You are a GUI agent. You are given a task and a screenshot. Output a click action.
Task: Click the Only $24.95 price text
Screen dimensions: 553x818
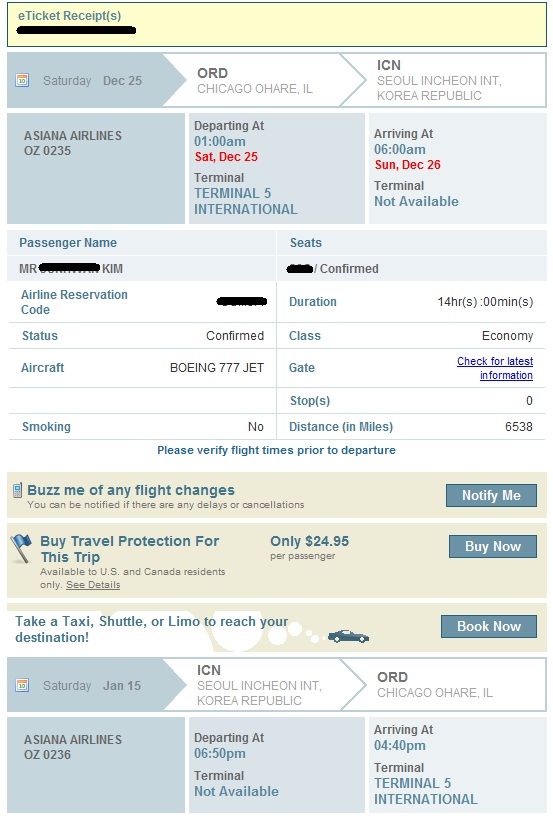pyautogui.click(x=309, y=541)
